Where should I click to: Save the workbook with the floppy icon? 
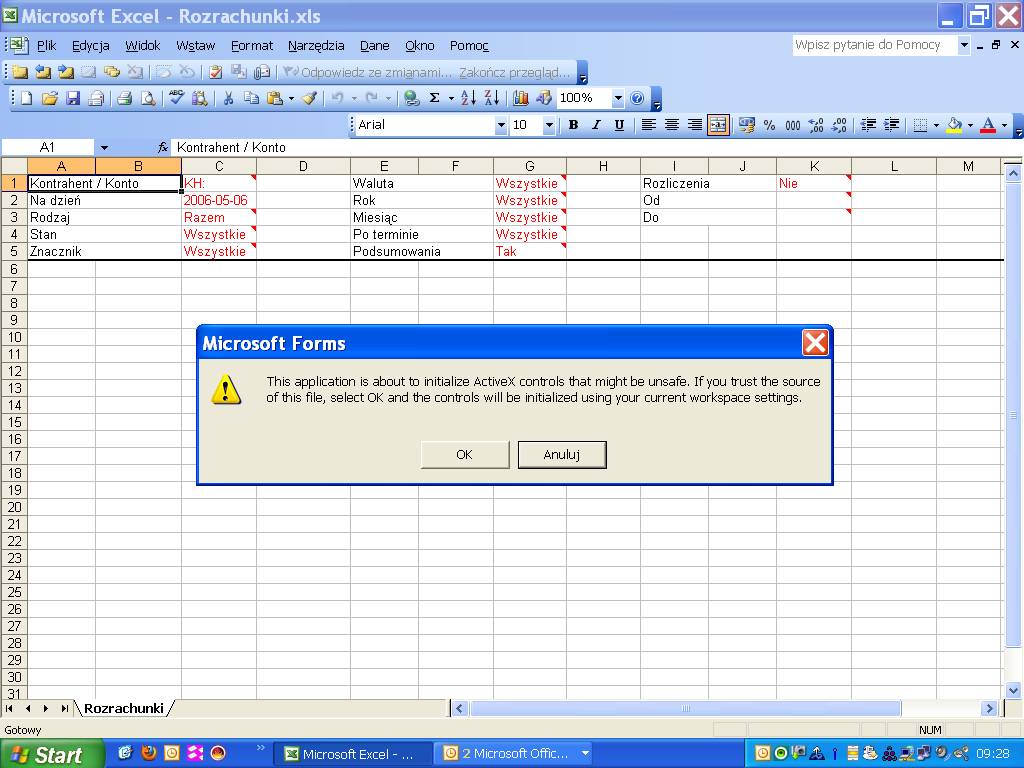(x=73, y=99)
